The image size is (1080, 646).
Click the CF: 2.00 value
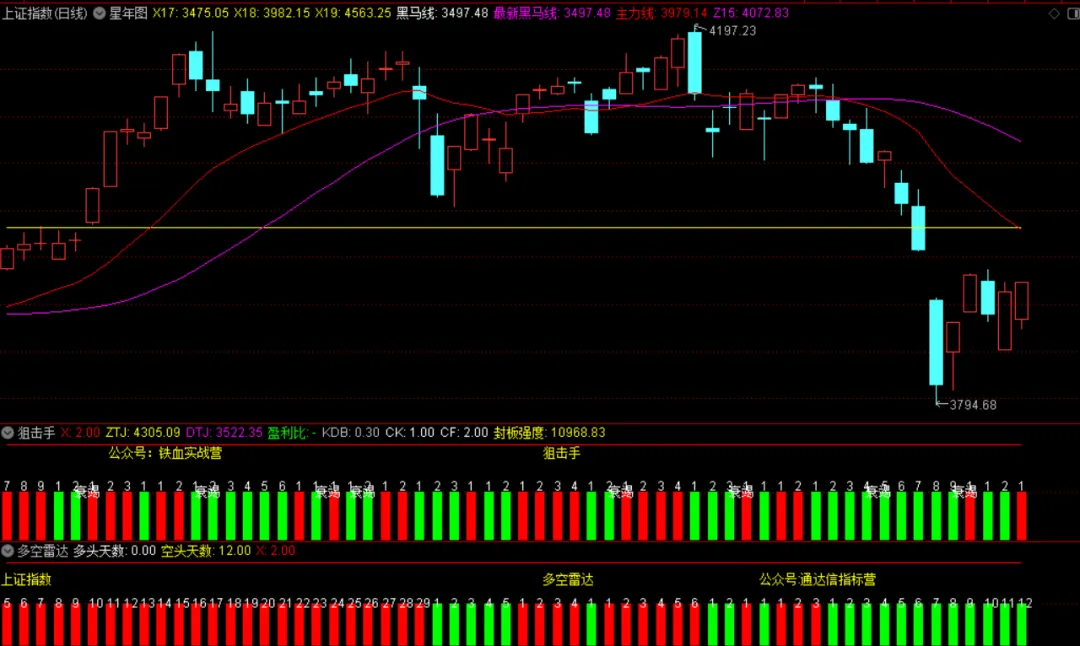click(x=464, y=433)
